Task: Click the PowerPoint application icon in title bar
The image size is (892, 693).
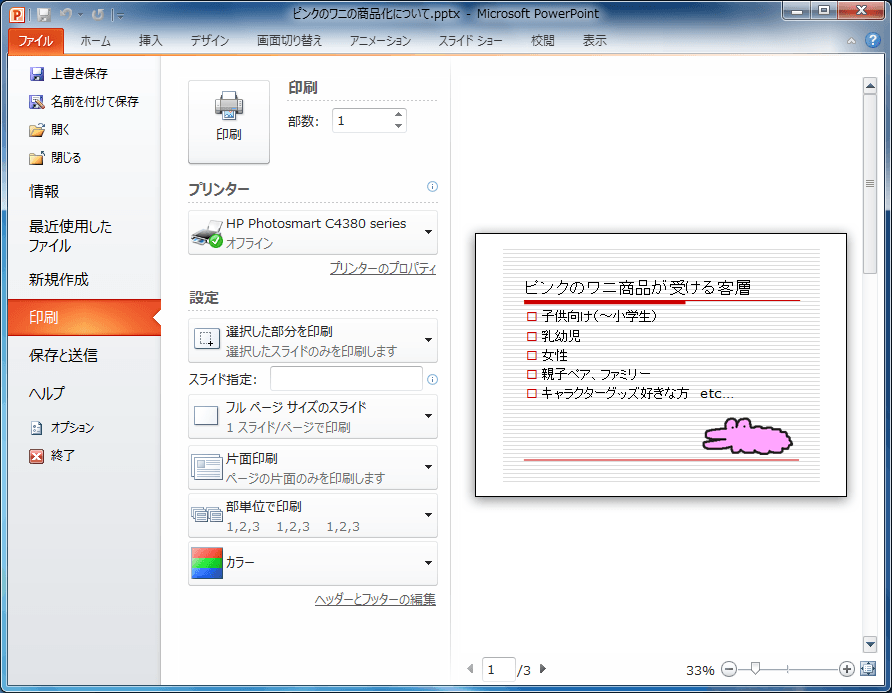Action: point(18,15)
